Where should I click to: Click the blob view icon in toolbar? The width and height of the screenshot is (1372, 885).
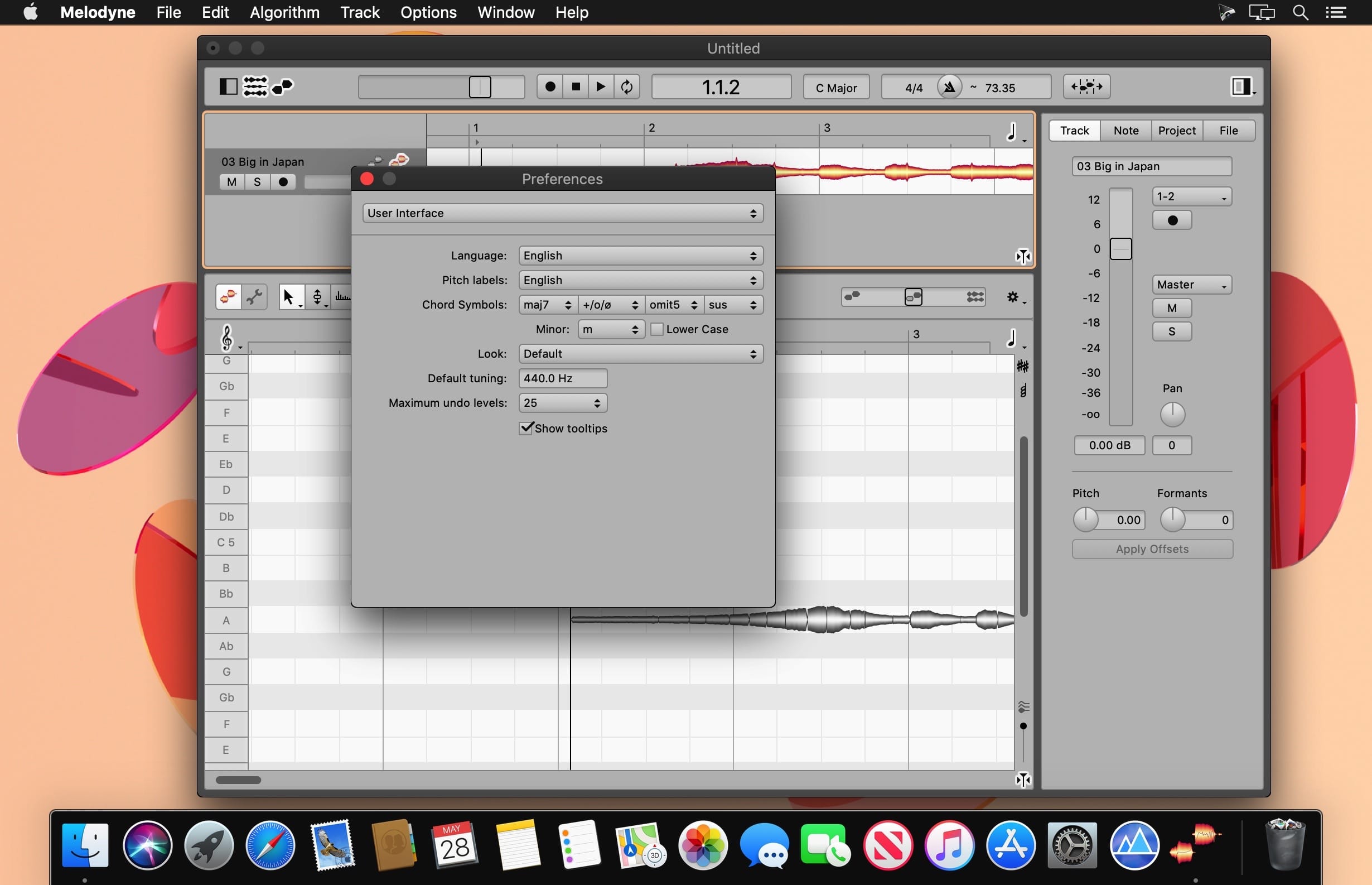coord(283,87)
